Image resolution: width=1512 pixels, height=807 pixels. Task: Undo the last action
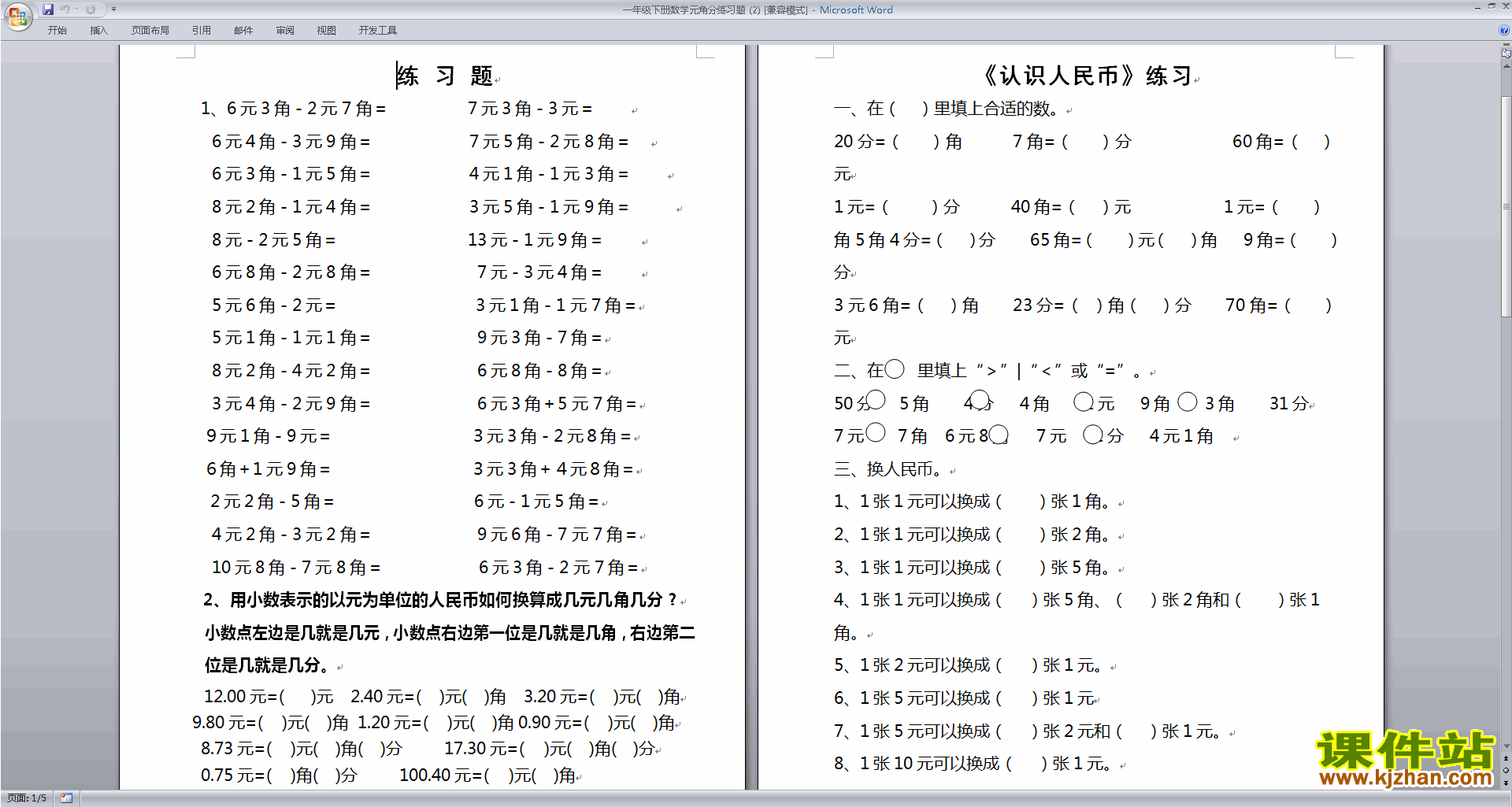click(65, 9)
